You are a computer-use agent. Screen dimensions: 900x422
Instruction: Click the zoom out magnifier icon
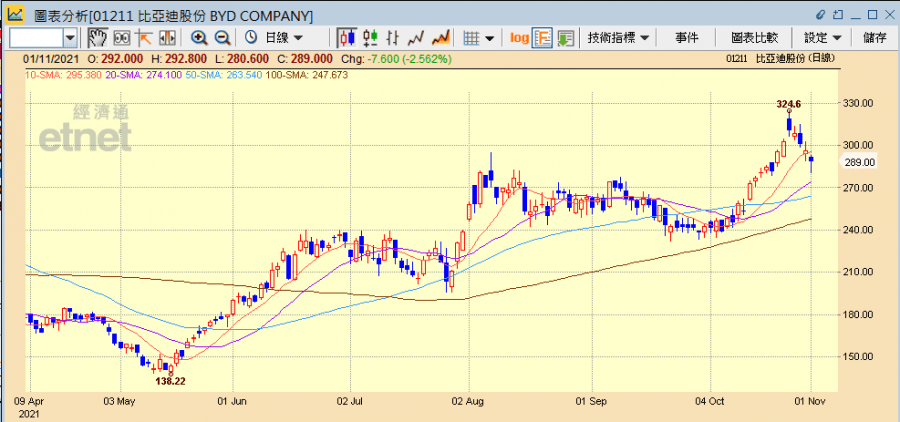222,37
